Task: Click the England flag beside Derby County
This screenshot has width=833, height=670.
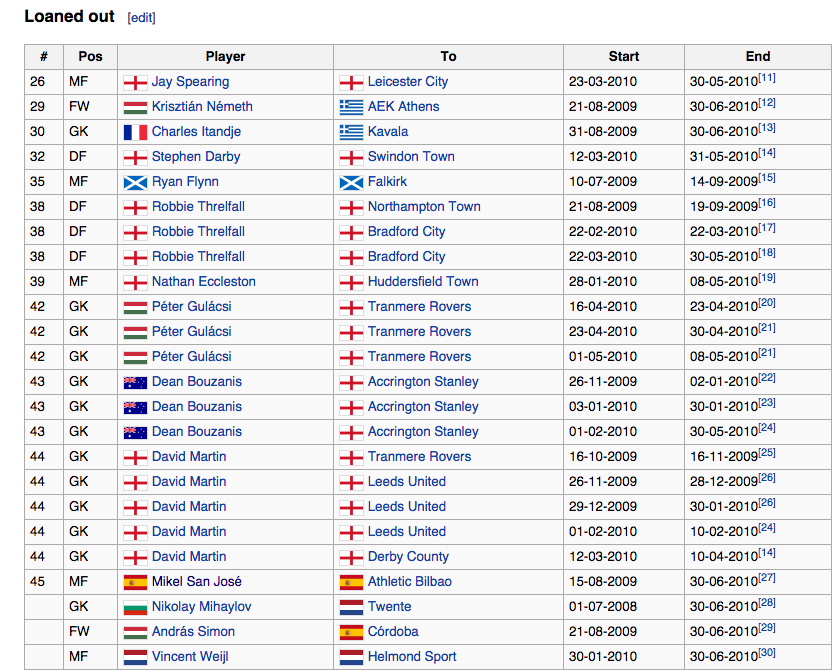Action: tap(351, 558)
